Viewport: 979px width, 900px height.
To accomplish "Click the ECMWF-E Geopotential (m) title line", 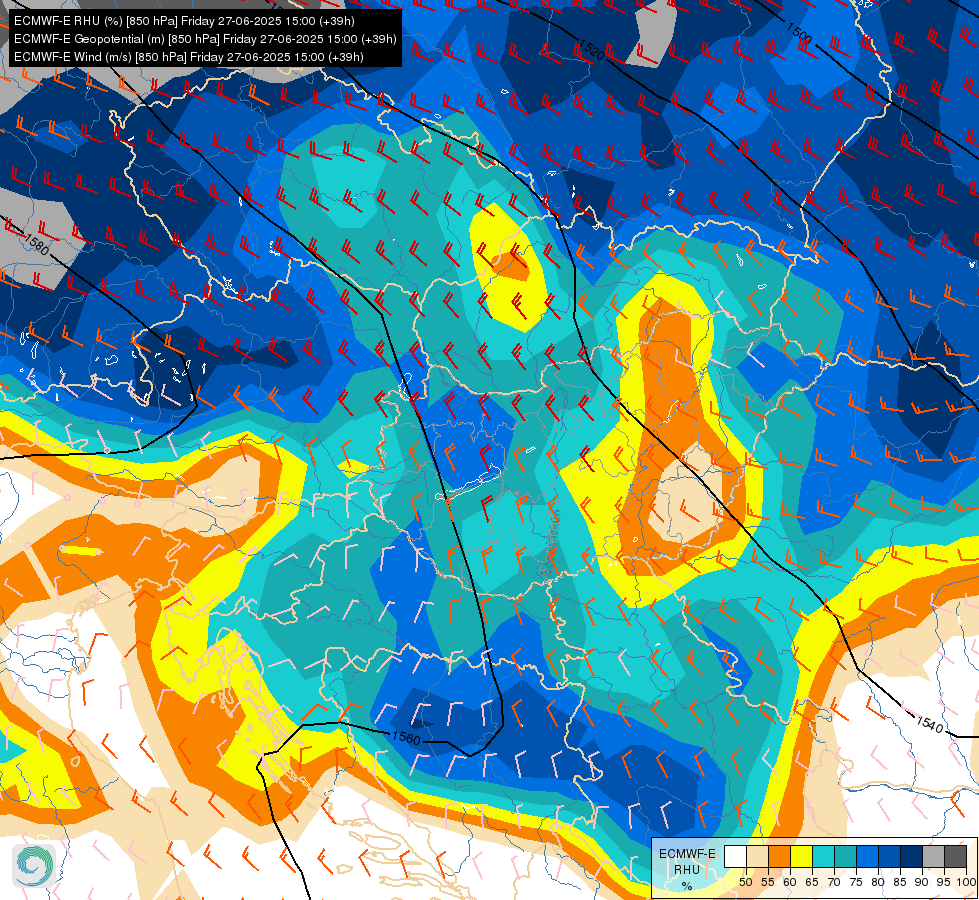I will (205, 39).
